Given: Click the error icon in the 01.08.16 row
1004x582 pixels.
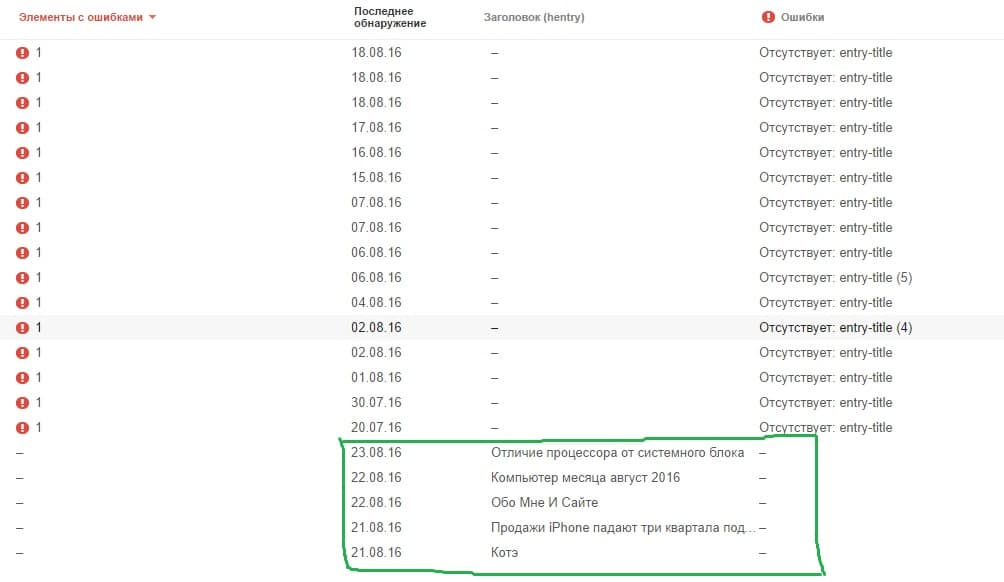Looking at the screenshot, I should click(x=23, y=377).
